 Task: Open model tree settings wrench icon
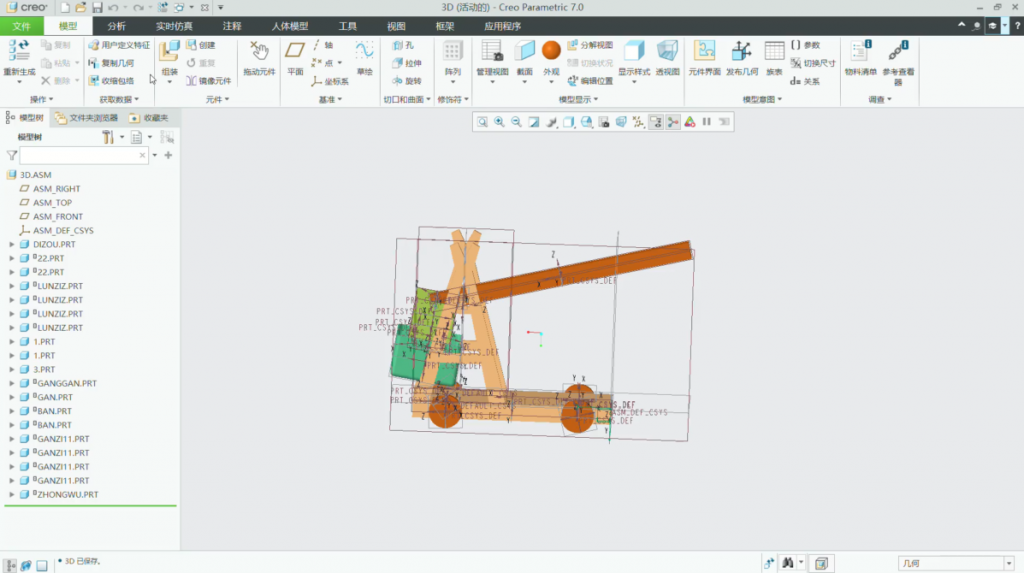click(108, 137)
